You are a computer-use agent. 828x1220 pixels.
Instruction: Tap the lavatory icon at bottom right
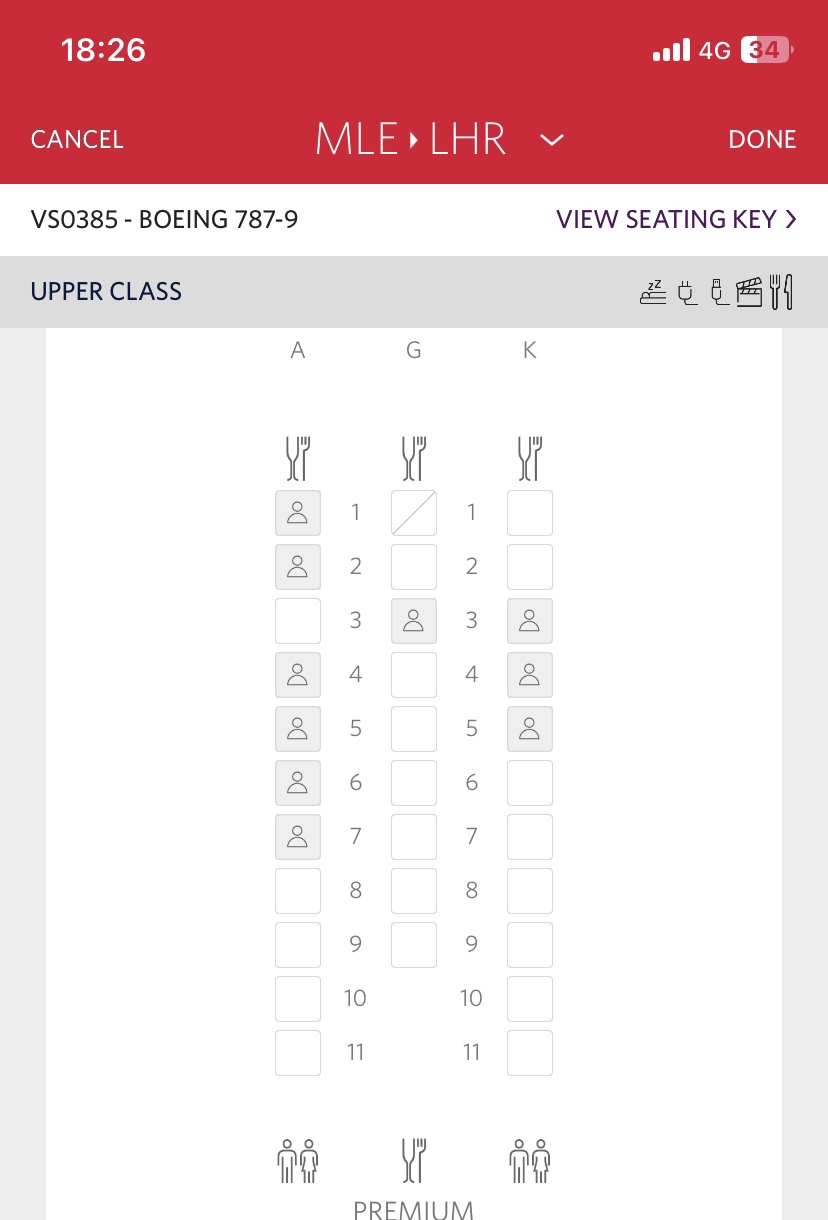(x=530, y=1161)
